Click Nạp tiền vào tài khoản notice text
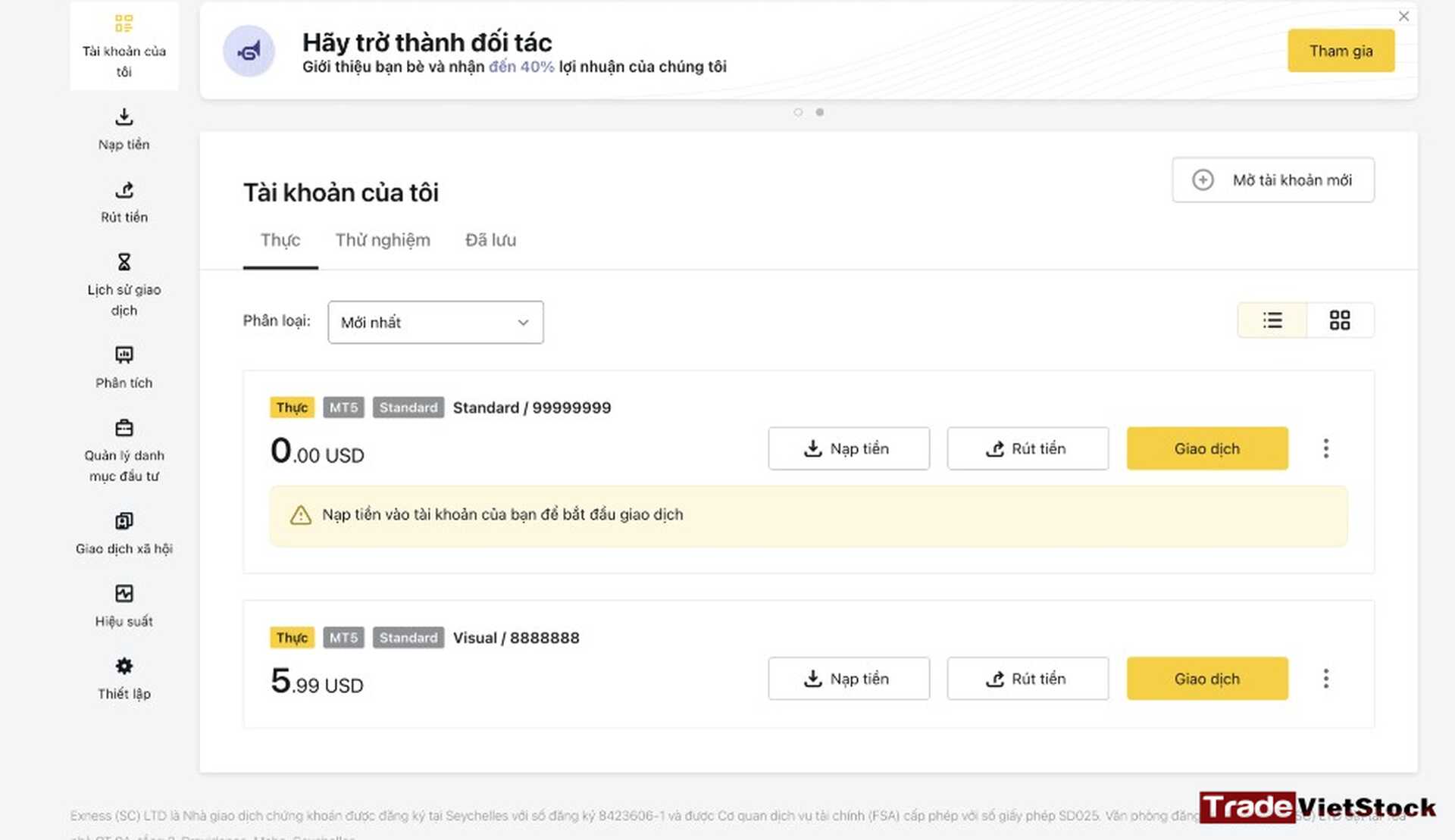 [x=502, y=515]
